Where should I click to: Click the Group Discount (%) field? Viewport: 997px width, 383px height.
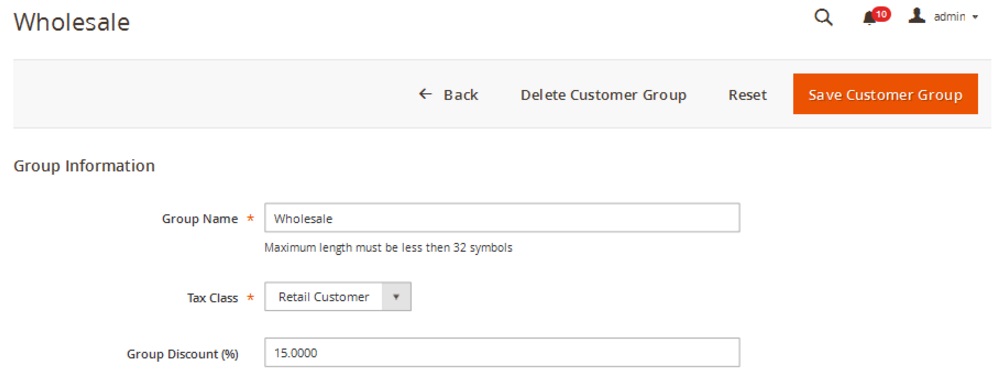[x=502, y=352]
